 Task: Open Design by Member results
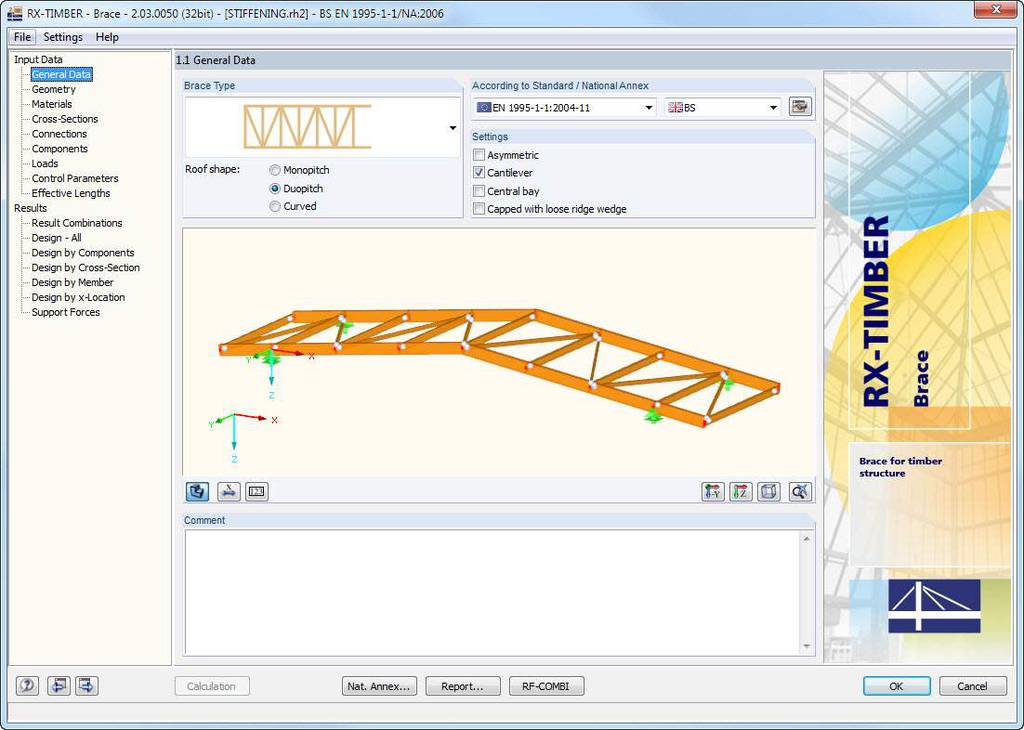click(x=72, y=282)
